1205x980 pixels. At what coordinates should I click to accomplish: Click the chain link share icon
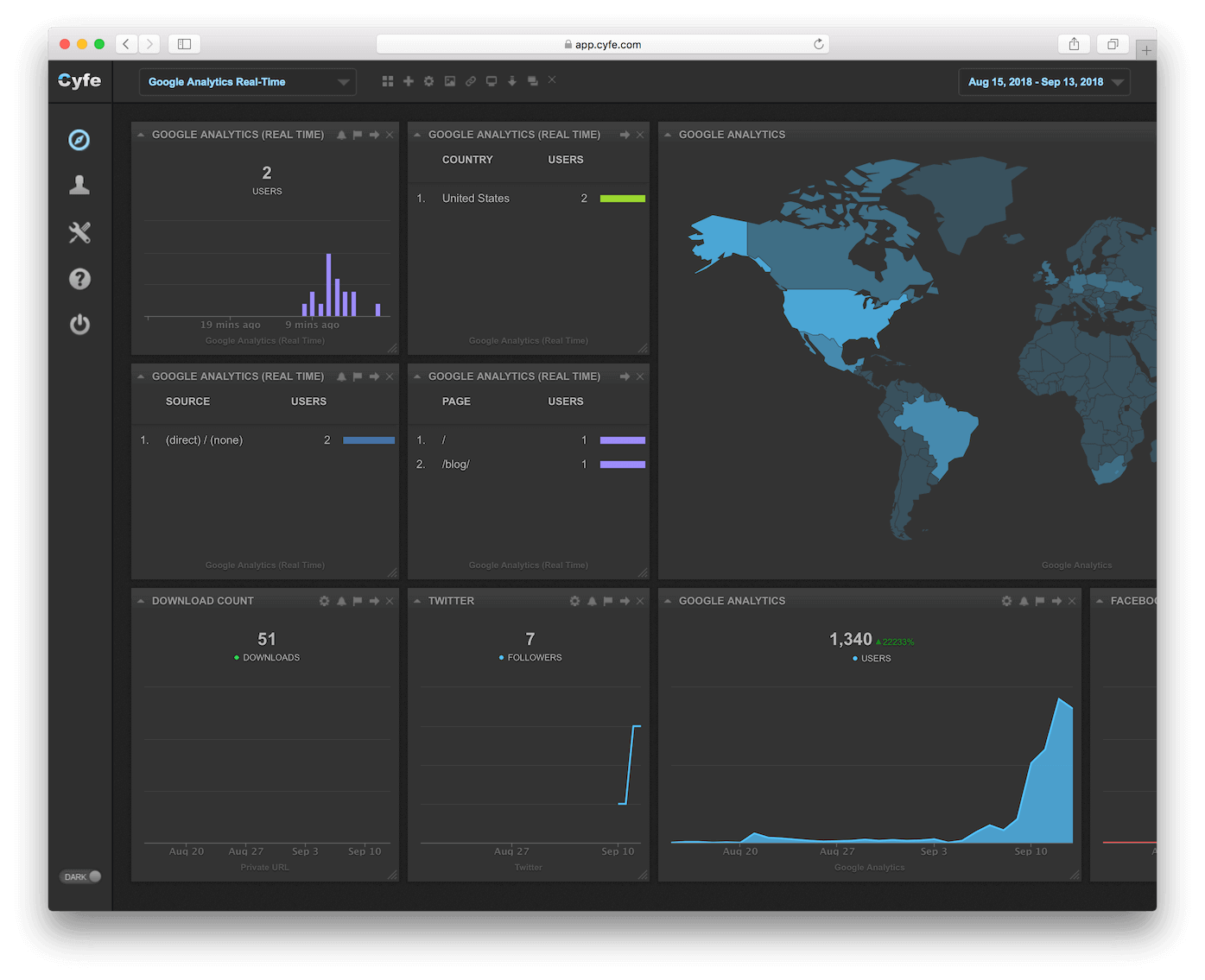click(471, 81)
